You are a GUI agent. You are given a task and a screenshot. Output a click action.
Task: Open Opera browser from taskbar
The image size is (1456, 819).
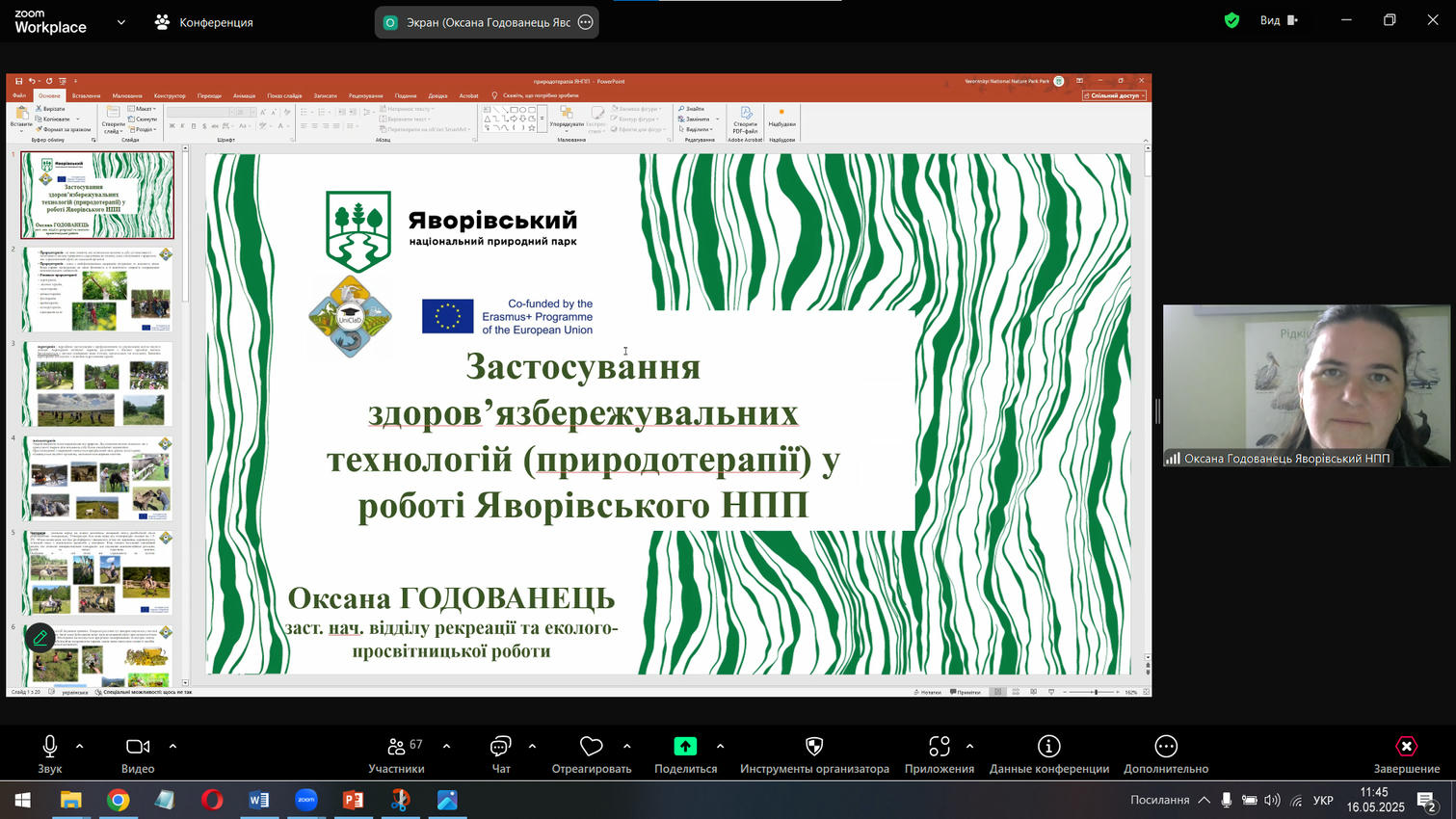pyautogui.click(x=212, y=800)
